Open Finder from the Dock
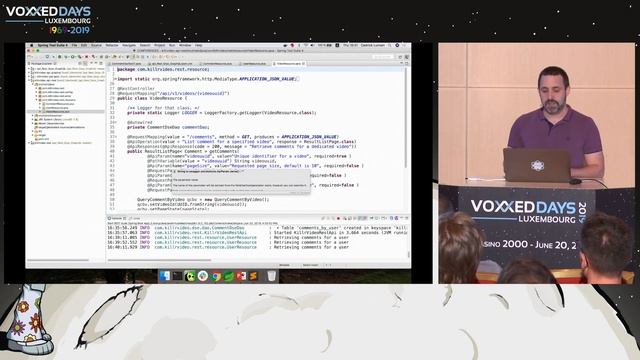This screenshot has width=640, height=360. [165, 276]
